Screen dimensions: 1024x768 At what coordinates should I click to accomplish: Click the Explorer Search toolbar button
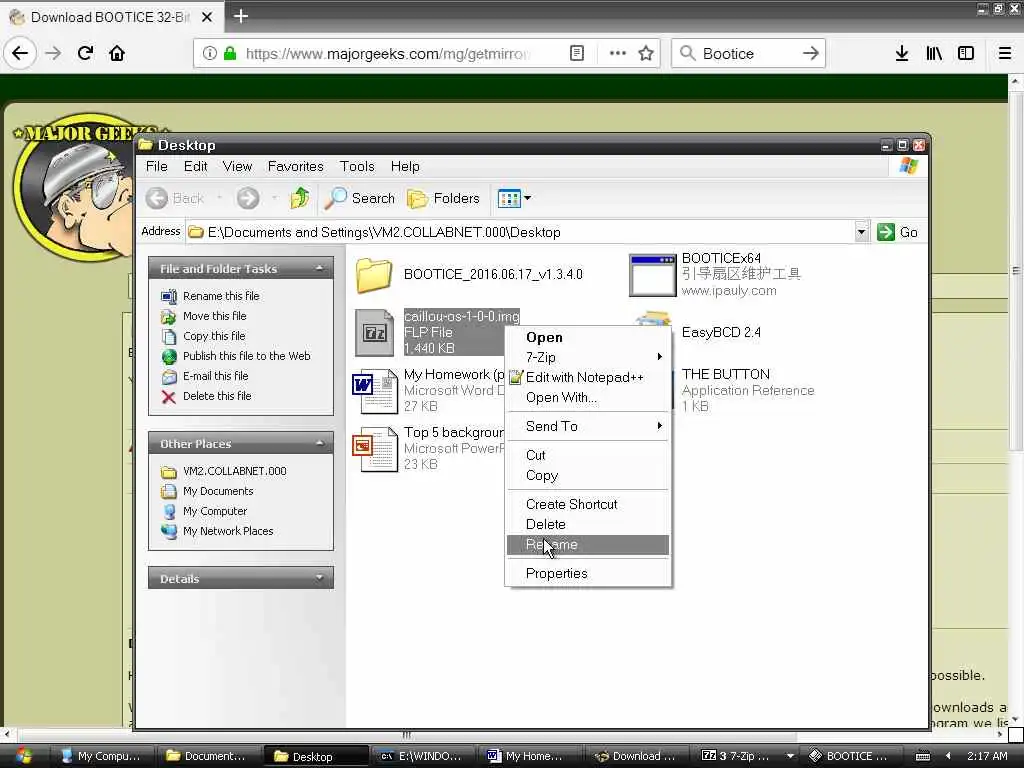point(360,198)
